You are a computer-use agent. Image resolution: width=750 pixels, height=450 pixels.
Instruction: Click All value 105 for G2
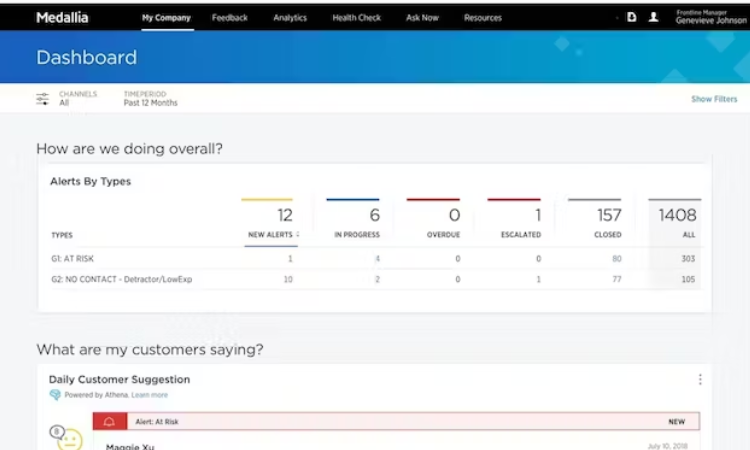click(688, 279)
